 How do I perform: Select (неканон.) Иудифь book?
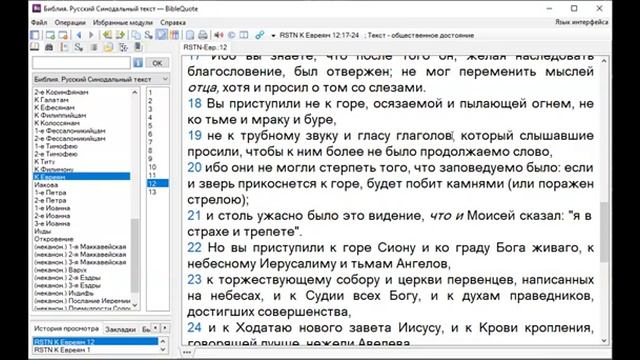click(x=64, y=293)
